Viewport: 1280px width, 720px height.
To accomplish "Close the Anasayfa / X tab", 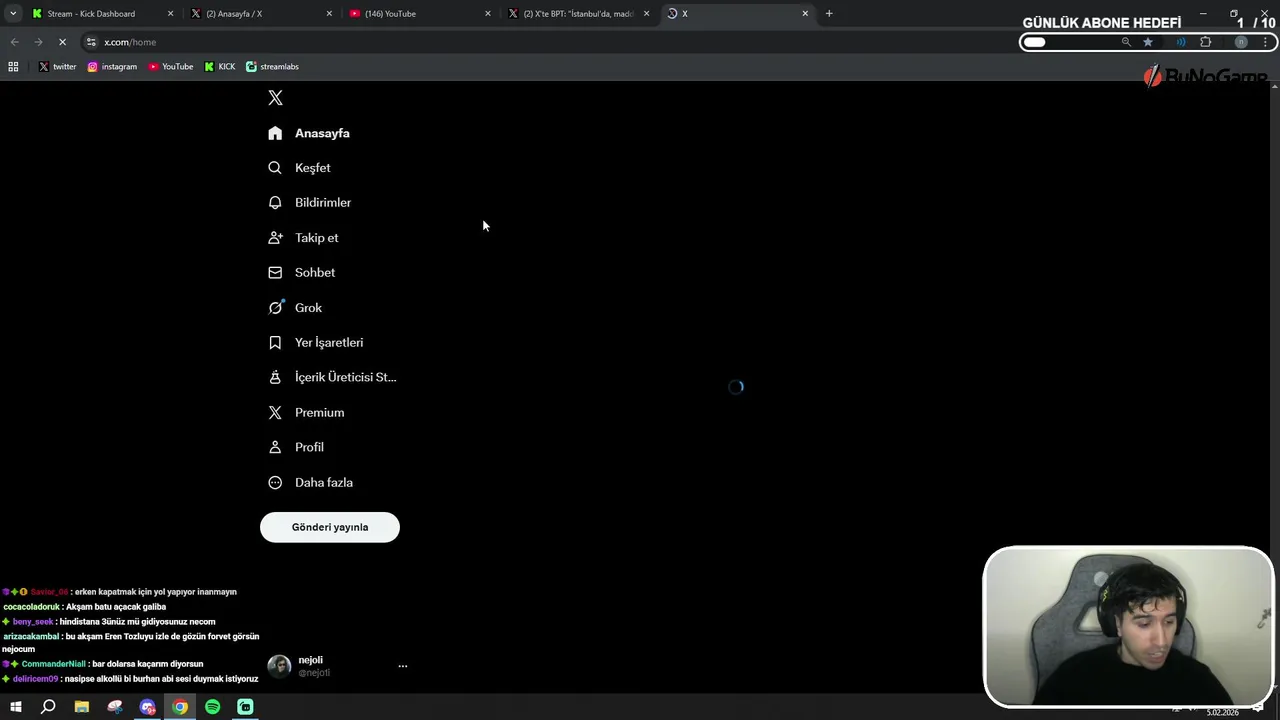I will [329, 14].
